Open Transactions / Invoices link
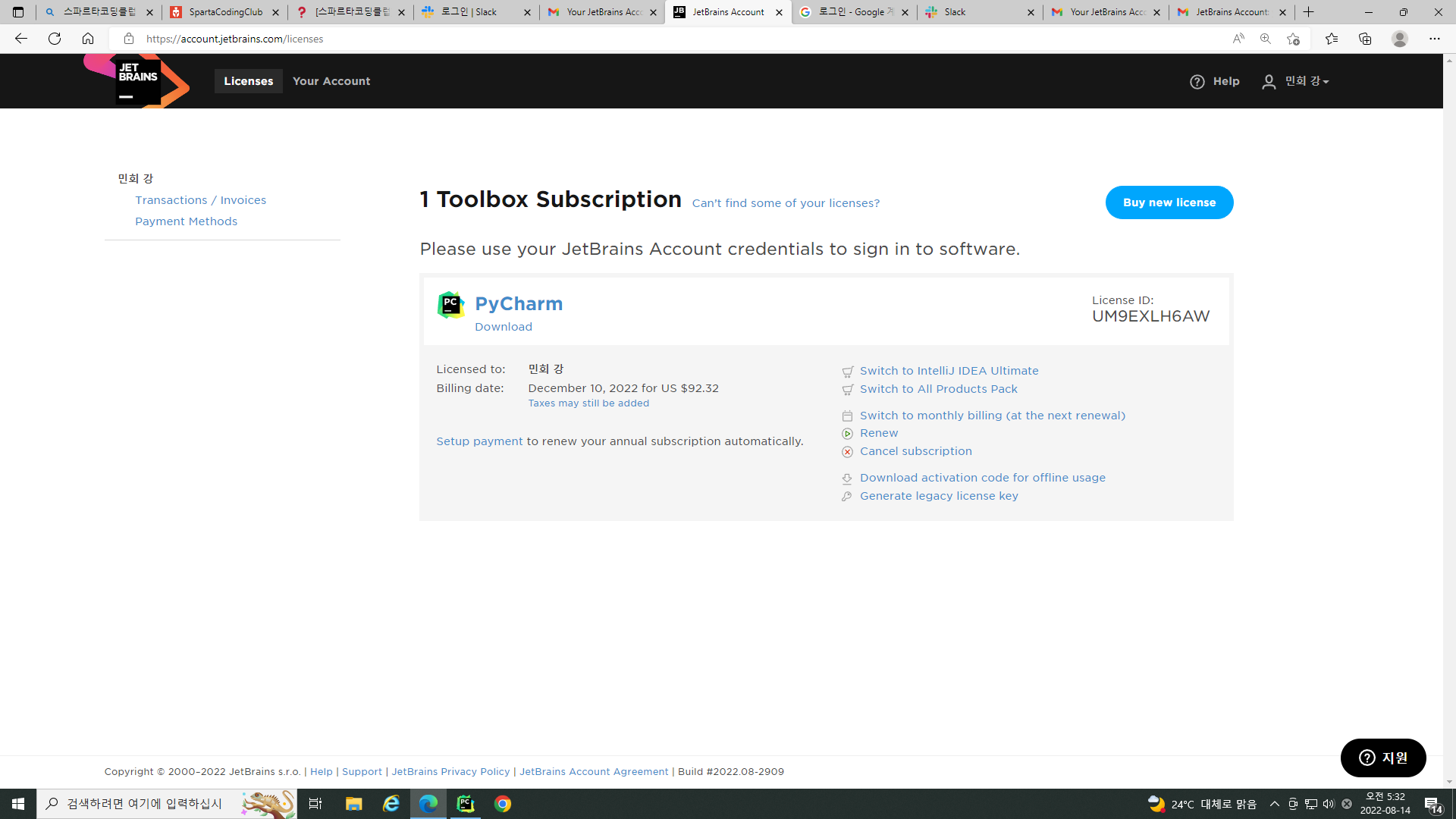 coord(200,200)
